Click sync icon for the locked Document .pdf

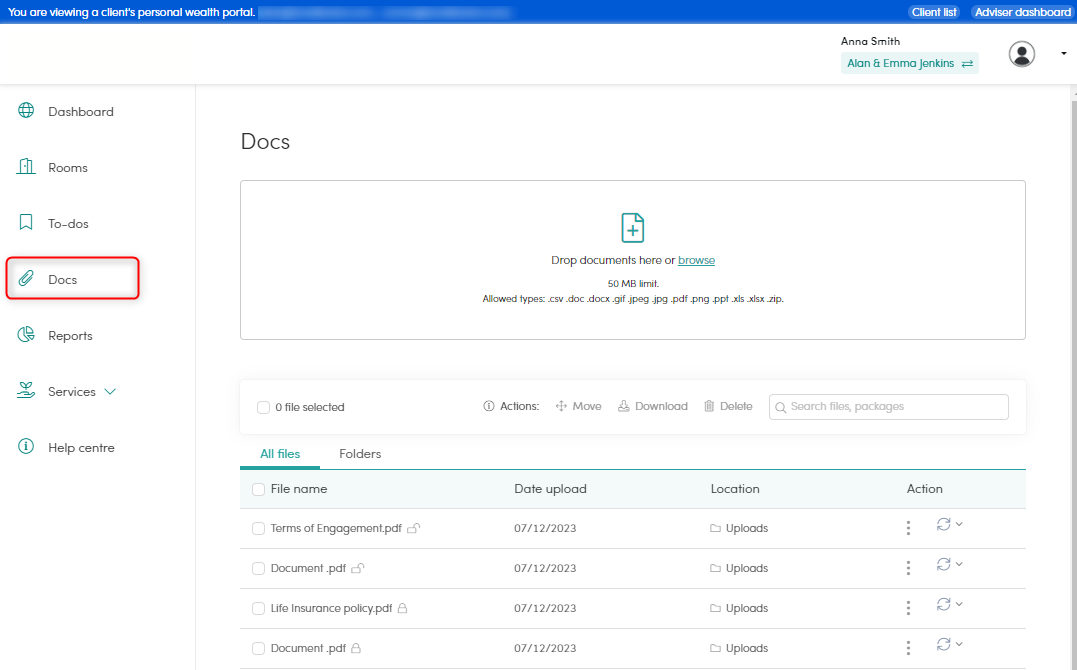(944, 644)
